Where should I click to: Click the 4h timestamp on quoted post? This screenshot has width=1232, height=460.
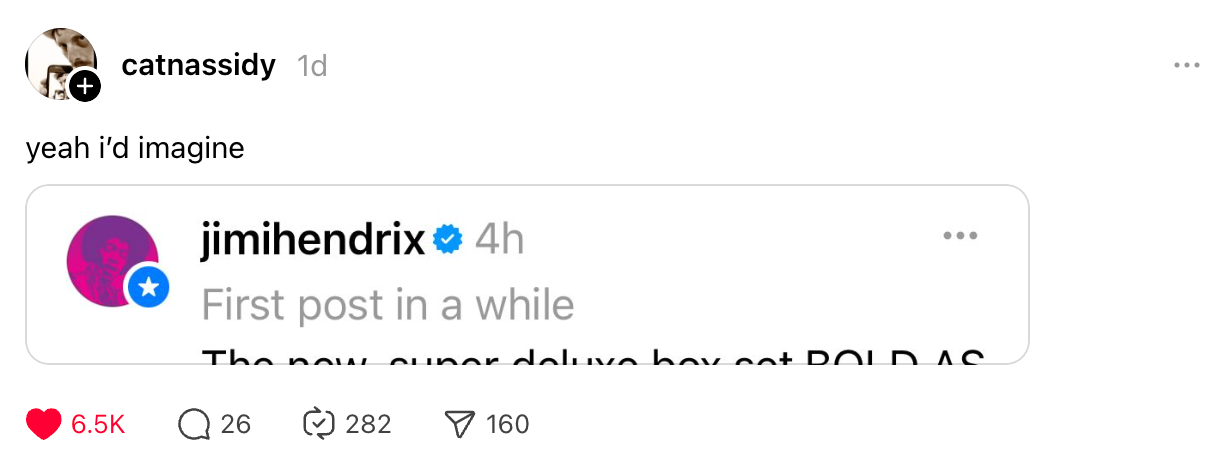click(x=499, y=240)
